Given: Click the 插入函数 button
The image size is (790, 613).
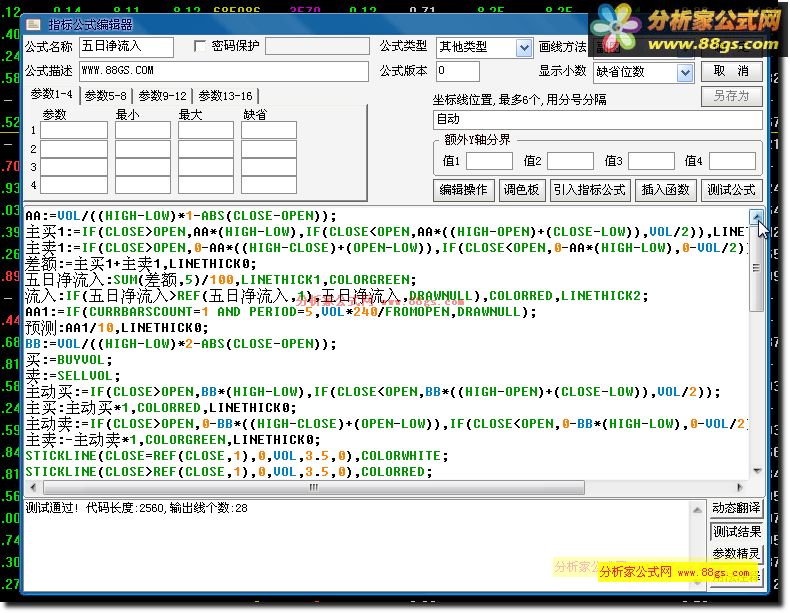Looking at the screenshot, I should tap(666, 190).
